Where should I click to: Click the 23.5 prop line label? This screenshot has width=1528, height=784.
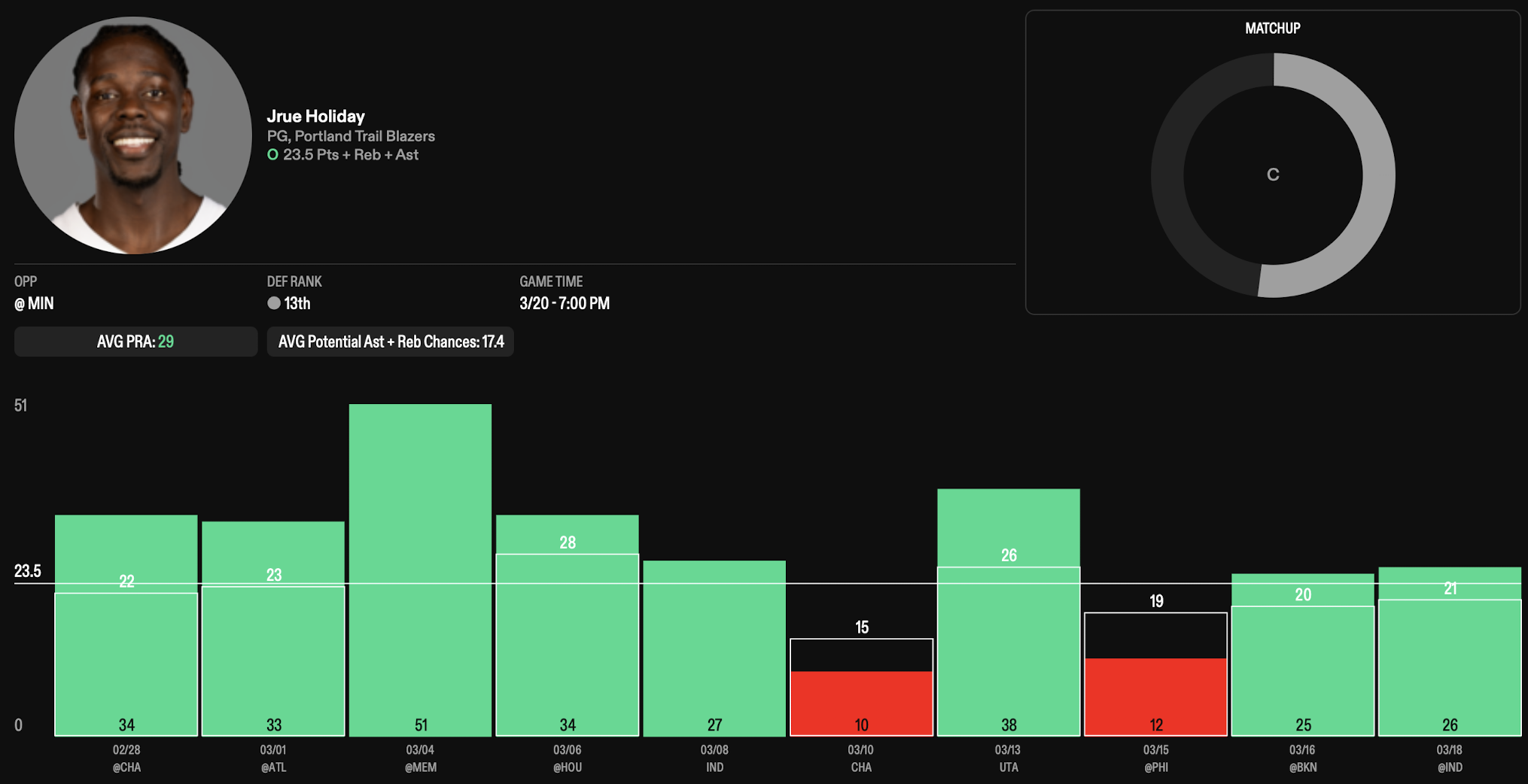coord(28,571)
